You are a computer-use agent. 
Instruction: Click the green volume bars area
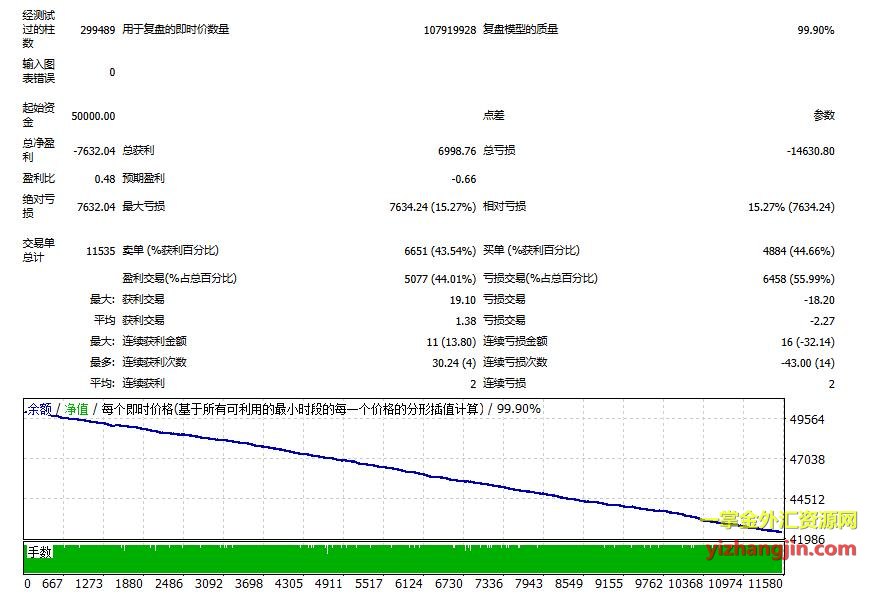(x=400, y=560)
